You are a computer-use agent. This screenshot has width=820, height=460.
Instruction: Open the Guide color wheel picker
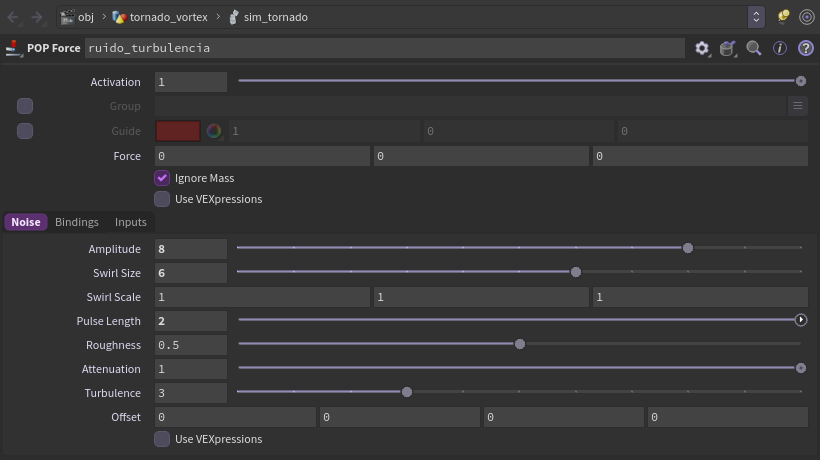point(214,131)
